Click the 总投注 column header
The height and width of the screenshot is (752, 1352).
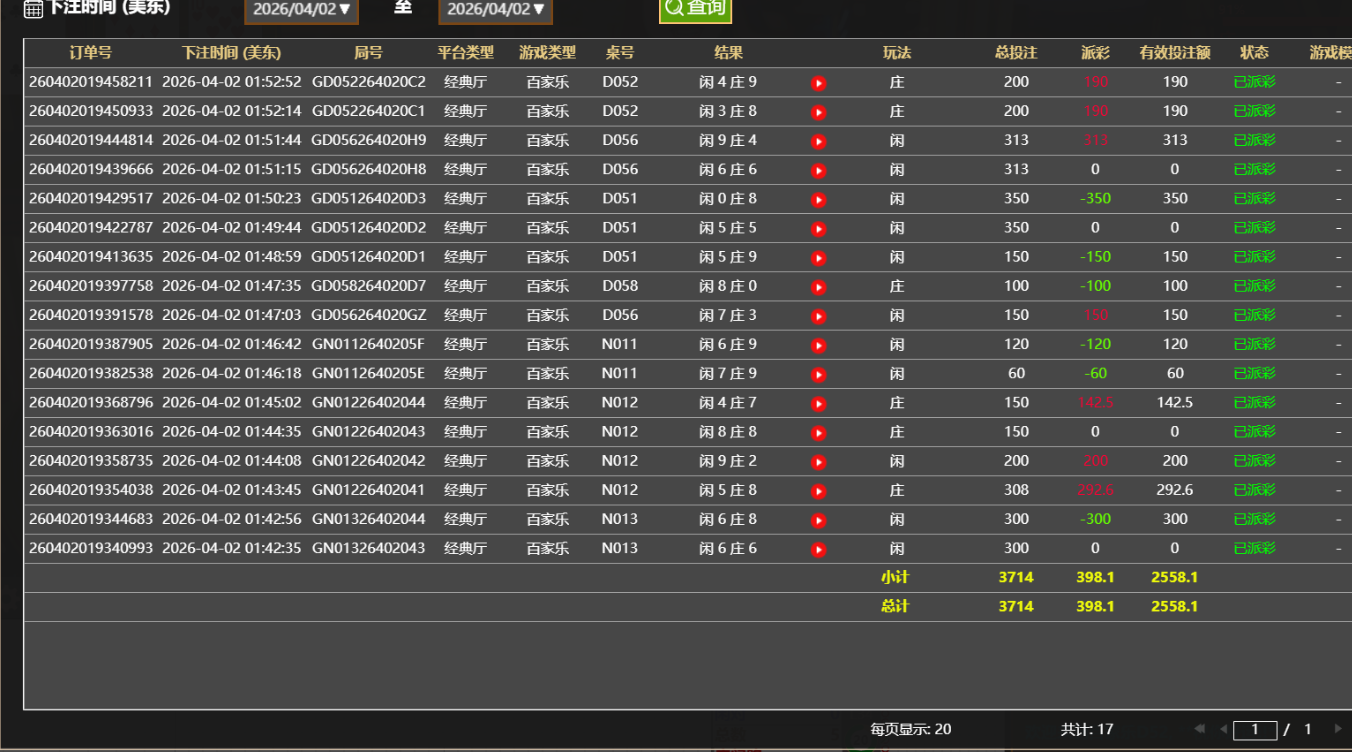[1015, 52]
